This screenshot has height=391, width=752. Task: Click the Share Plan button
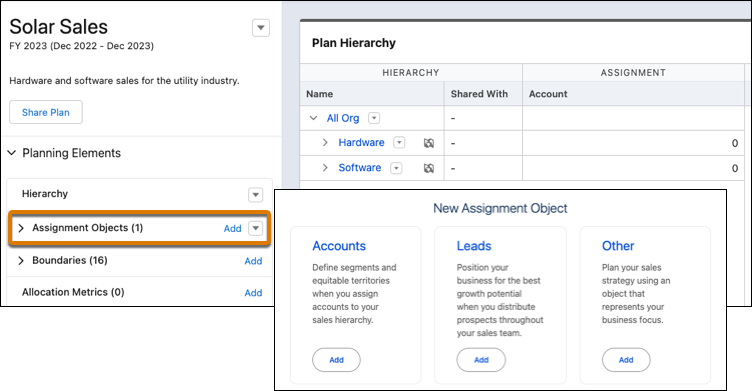tap(46, 112)
